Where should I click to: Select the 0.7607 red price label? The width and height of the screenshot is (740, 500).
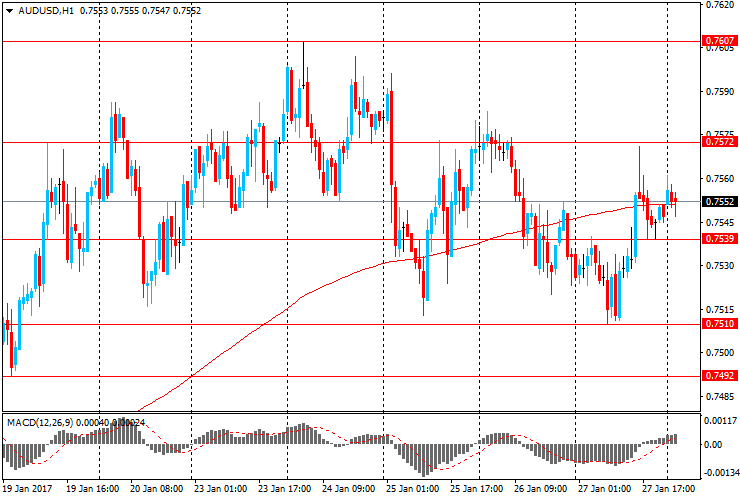[x=720, y=41]
